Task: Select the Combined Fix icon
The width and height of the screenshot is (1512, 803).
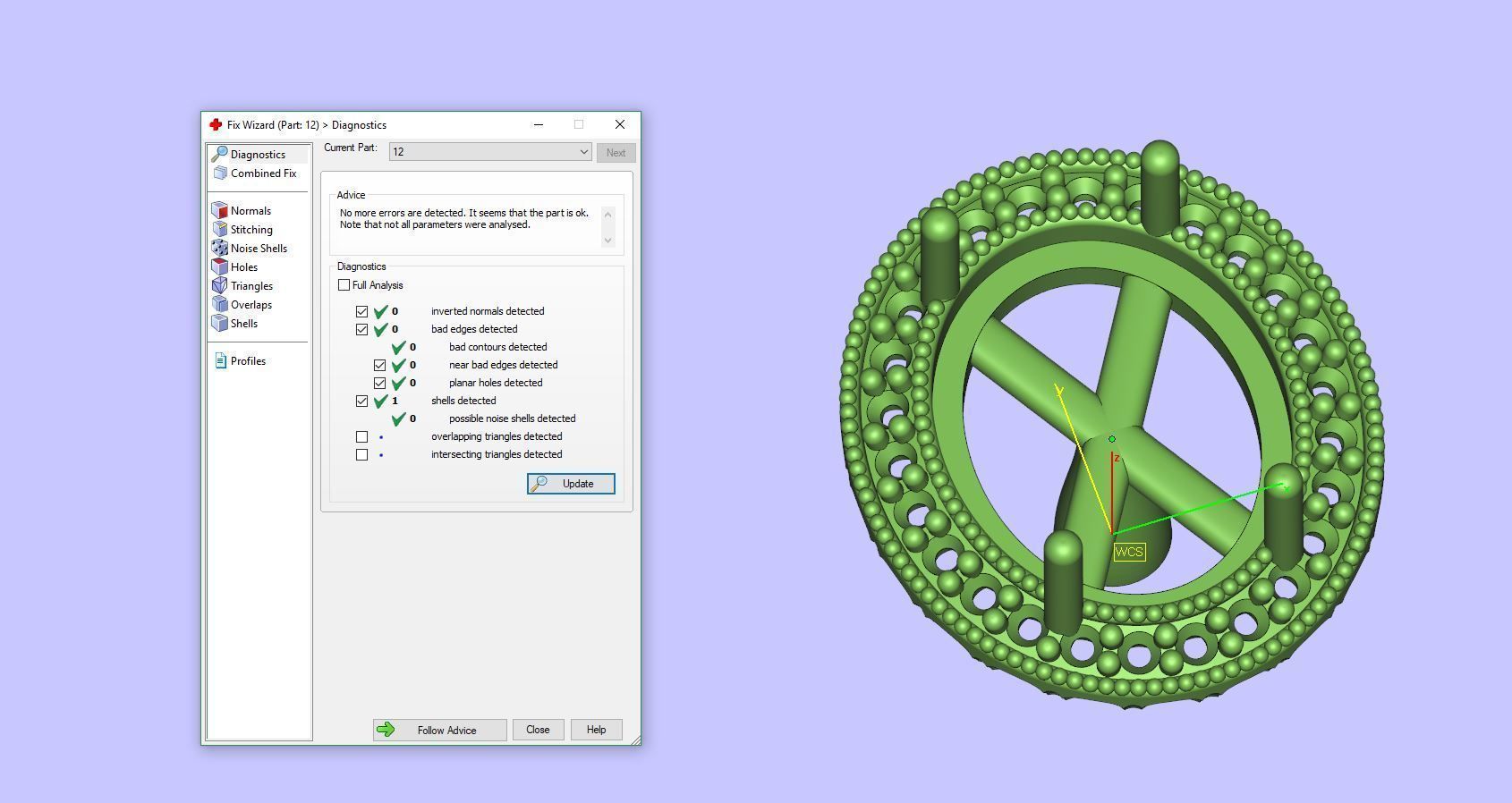Action: click(x=220, y=173)
